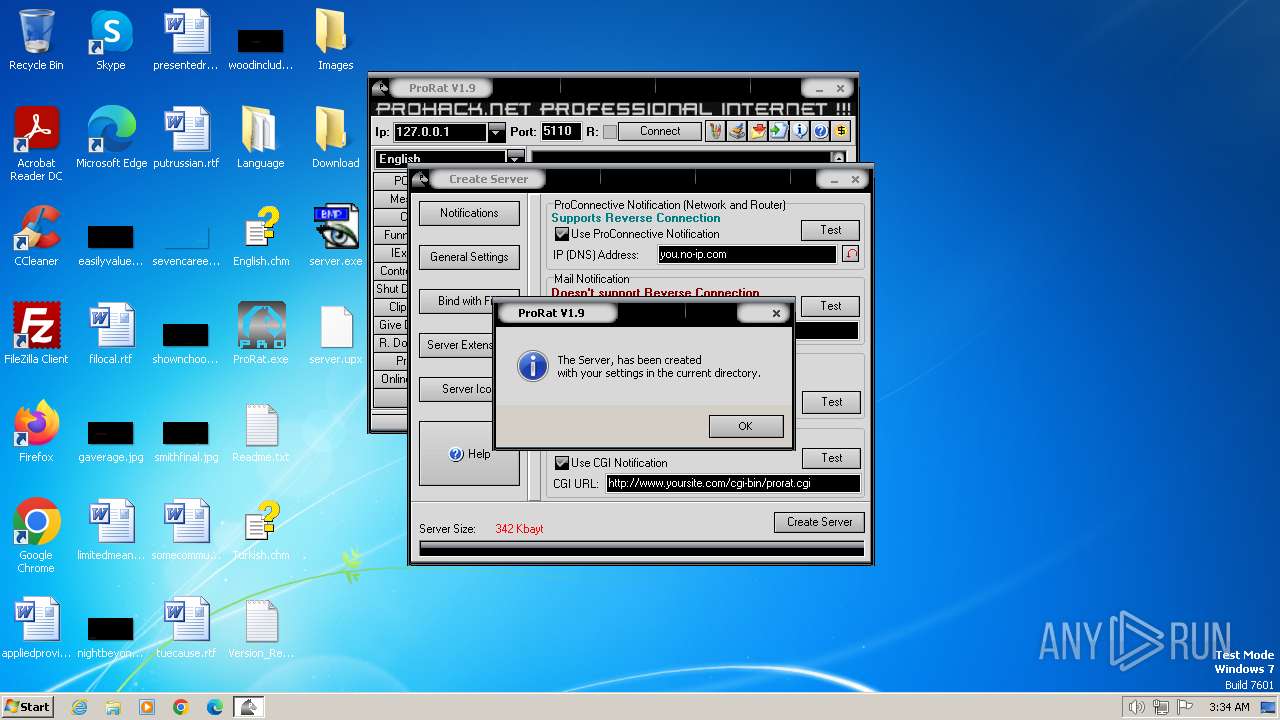The image size is (1280, 720).
Task: Open Help in Create Server window
Action: click(x=469, y=454)
